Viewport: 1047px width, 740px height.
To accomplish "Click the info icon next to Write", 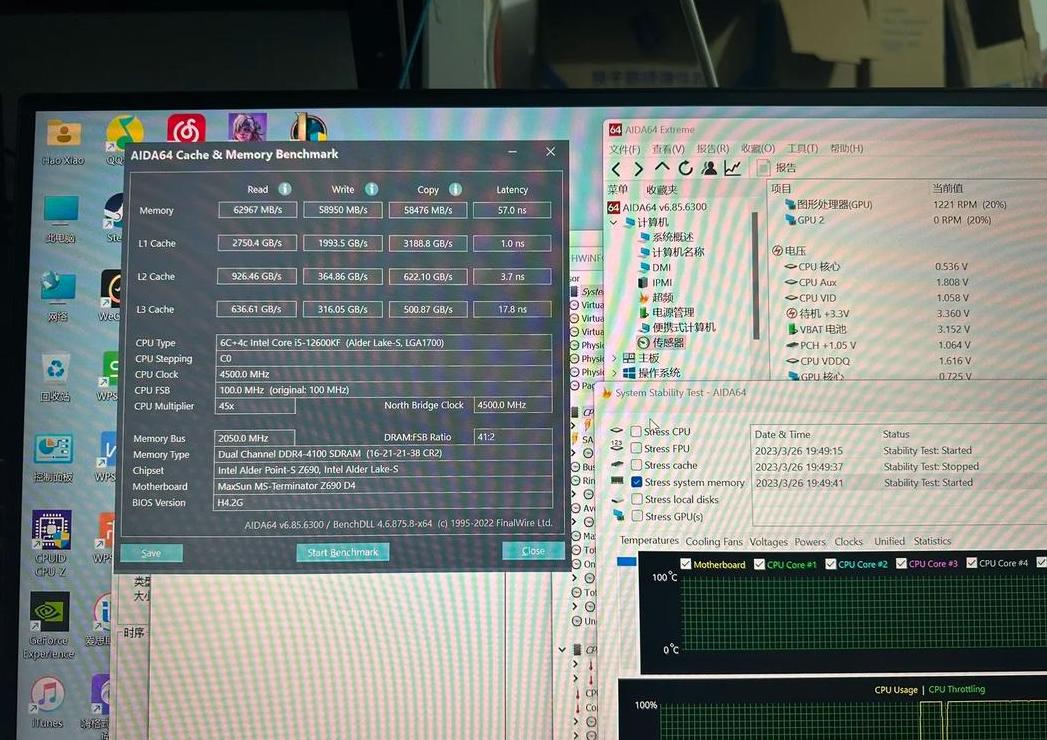I will pyautogui.click(x=371, y=189).
